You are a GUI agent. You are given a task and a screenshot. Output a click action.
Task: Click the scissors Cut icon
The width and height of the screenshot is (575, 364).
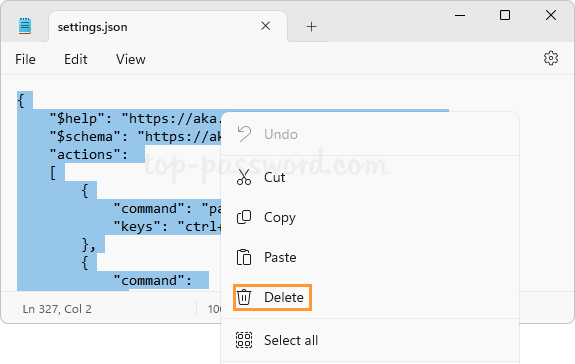244,177
